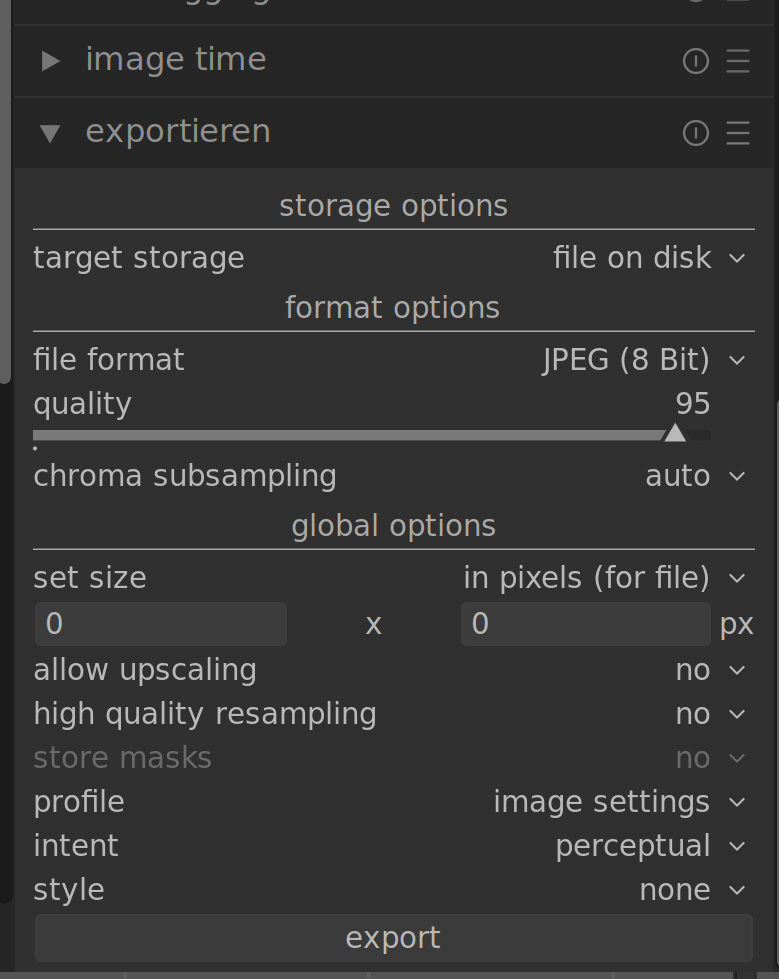Click reset icon of image time module

coord(695,61)
